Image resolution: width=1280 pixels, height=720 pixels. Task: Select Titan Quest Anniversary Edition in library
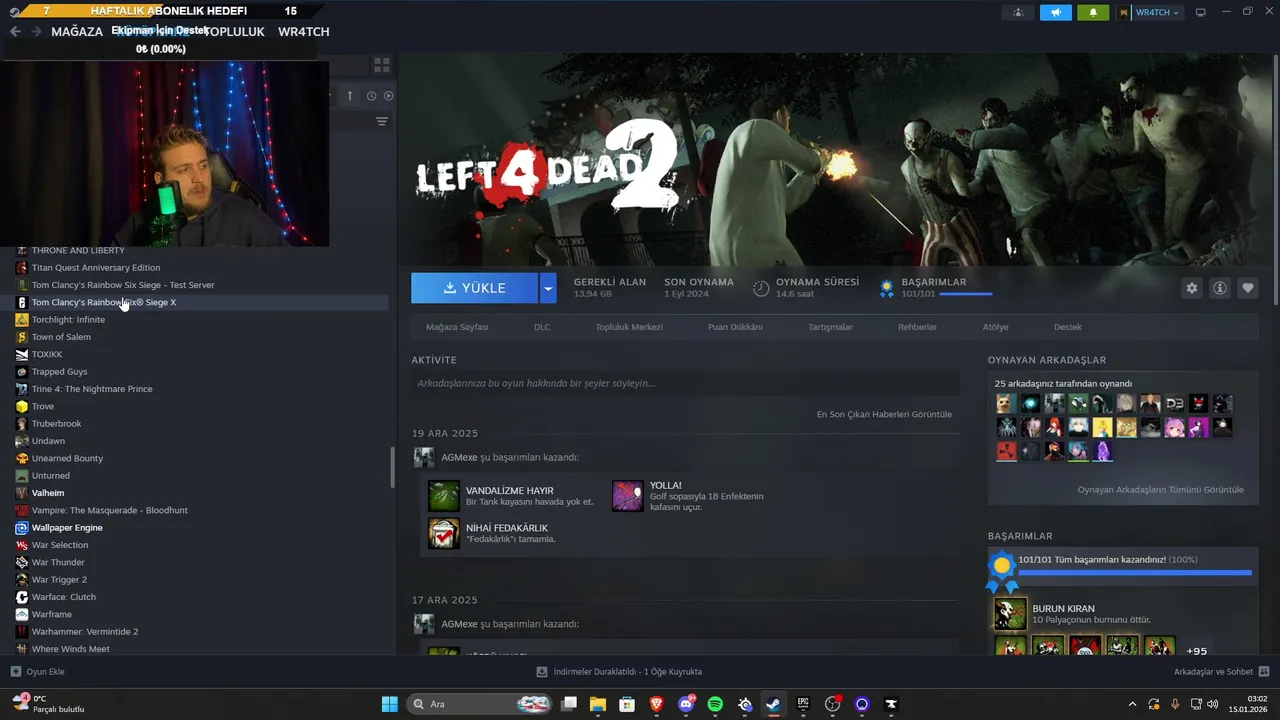coord(96,267)
